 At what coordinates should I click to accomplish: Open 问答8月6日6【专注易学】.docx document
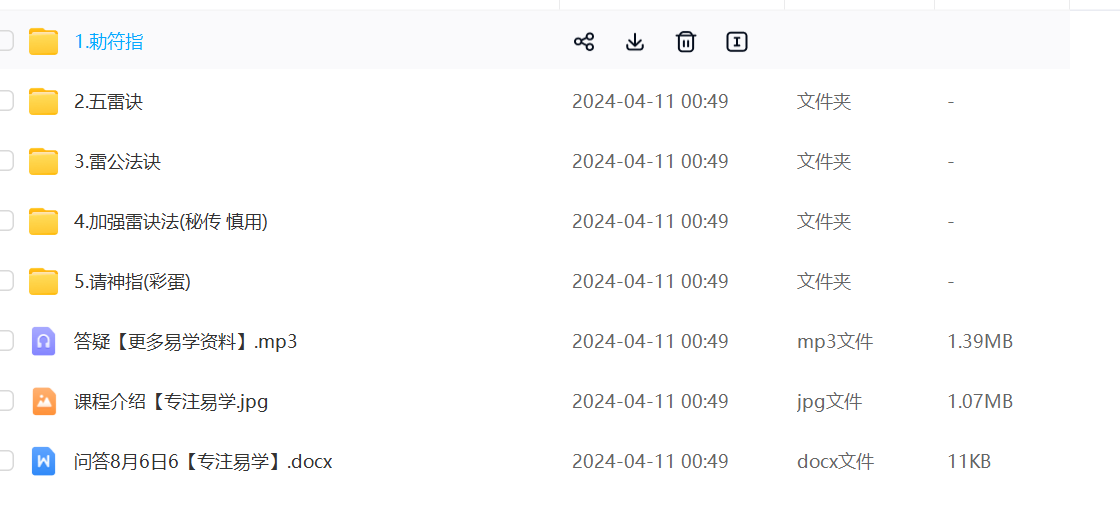coord(203,462)
